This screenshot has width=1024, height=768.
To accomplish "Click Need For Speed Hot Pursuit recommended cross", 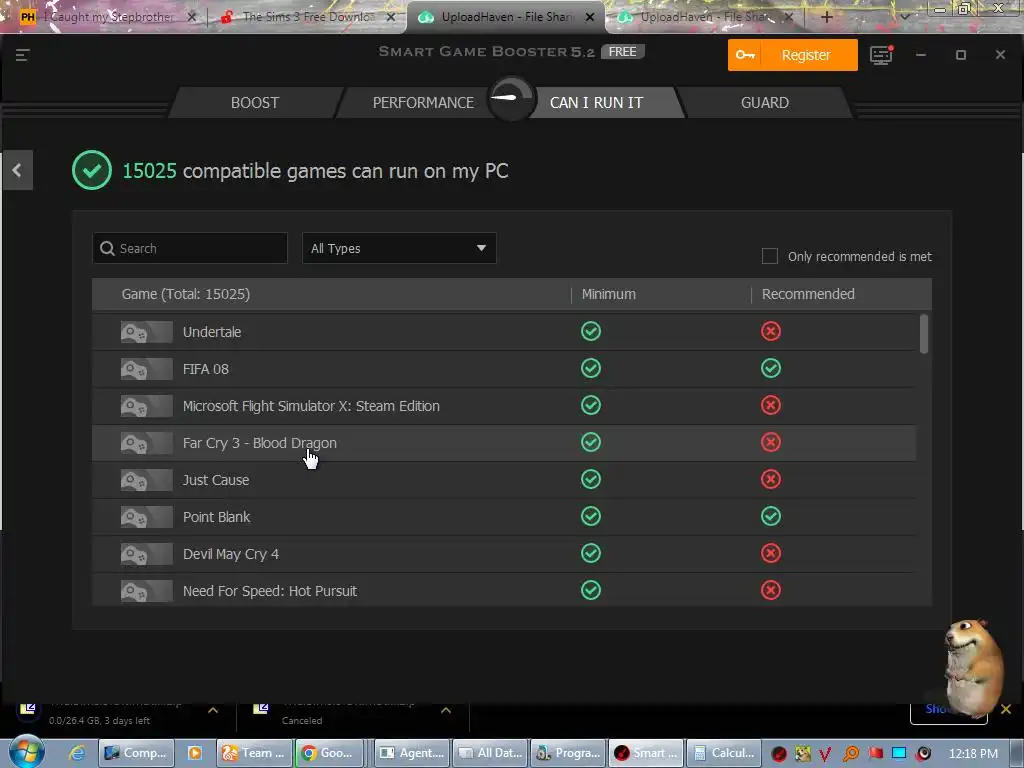I will (771, 590).
